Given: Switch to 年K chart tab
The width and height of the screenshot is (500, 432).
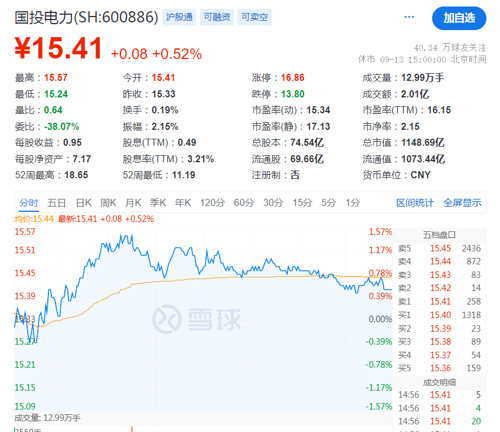Looking at the screenshot, I should 183,203.
